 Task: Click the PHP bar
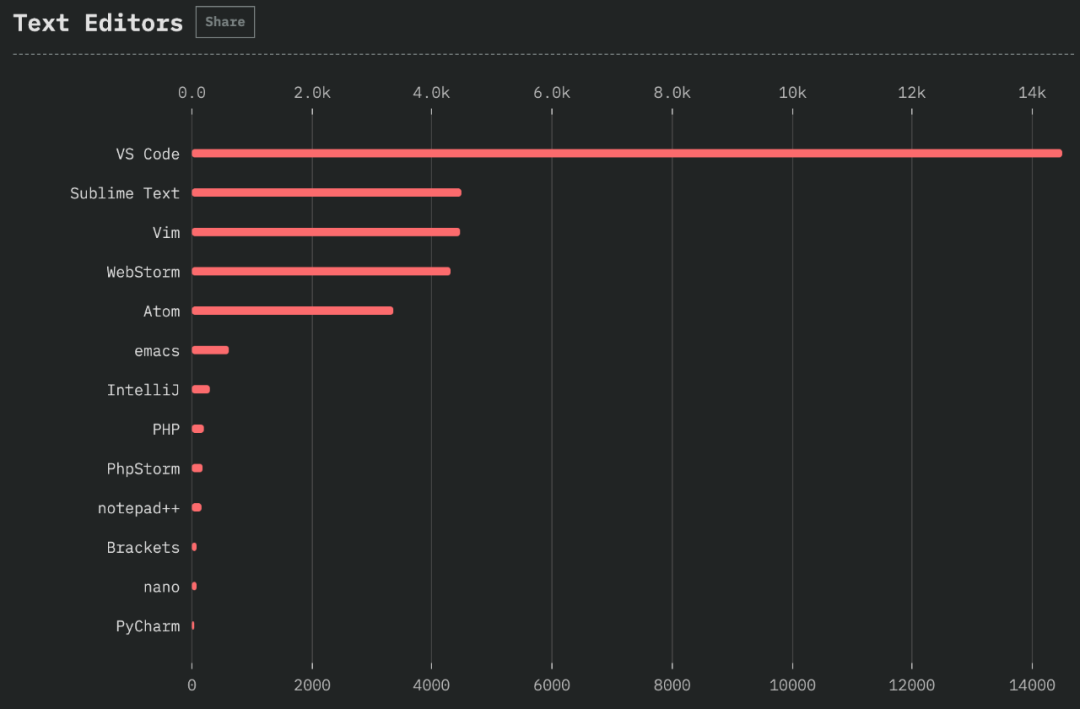(198, 429)
